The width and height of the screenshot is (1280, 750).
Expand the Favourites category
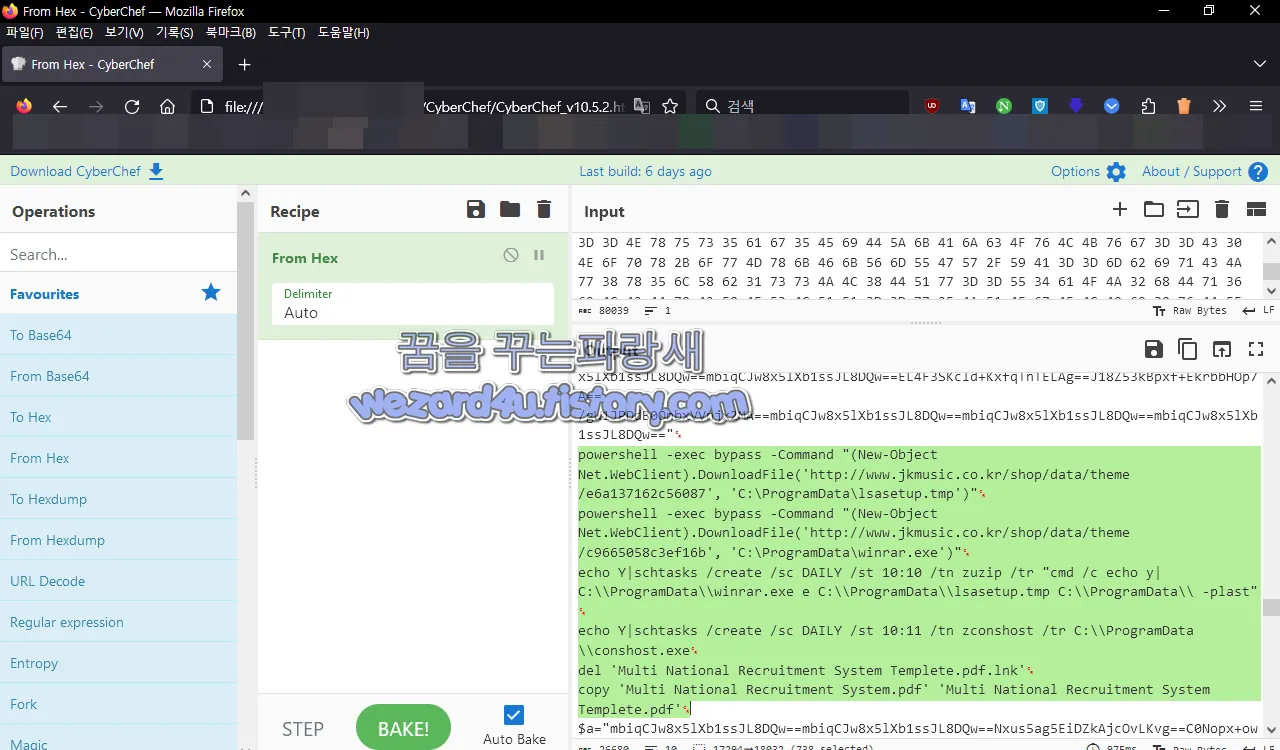pyautogui.click(x=118, y=294)
